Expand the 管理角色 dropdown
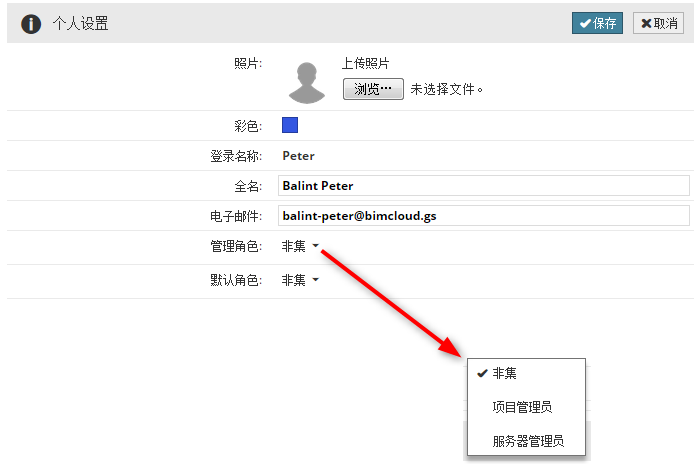This screenshot has width=700, height=470. [300, 246]
